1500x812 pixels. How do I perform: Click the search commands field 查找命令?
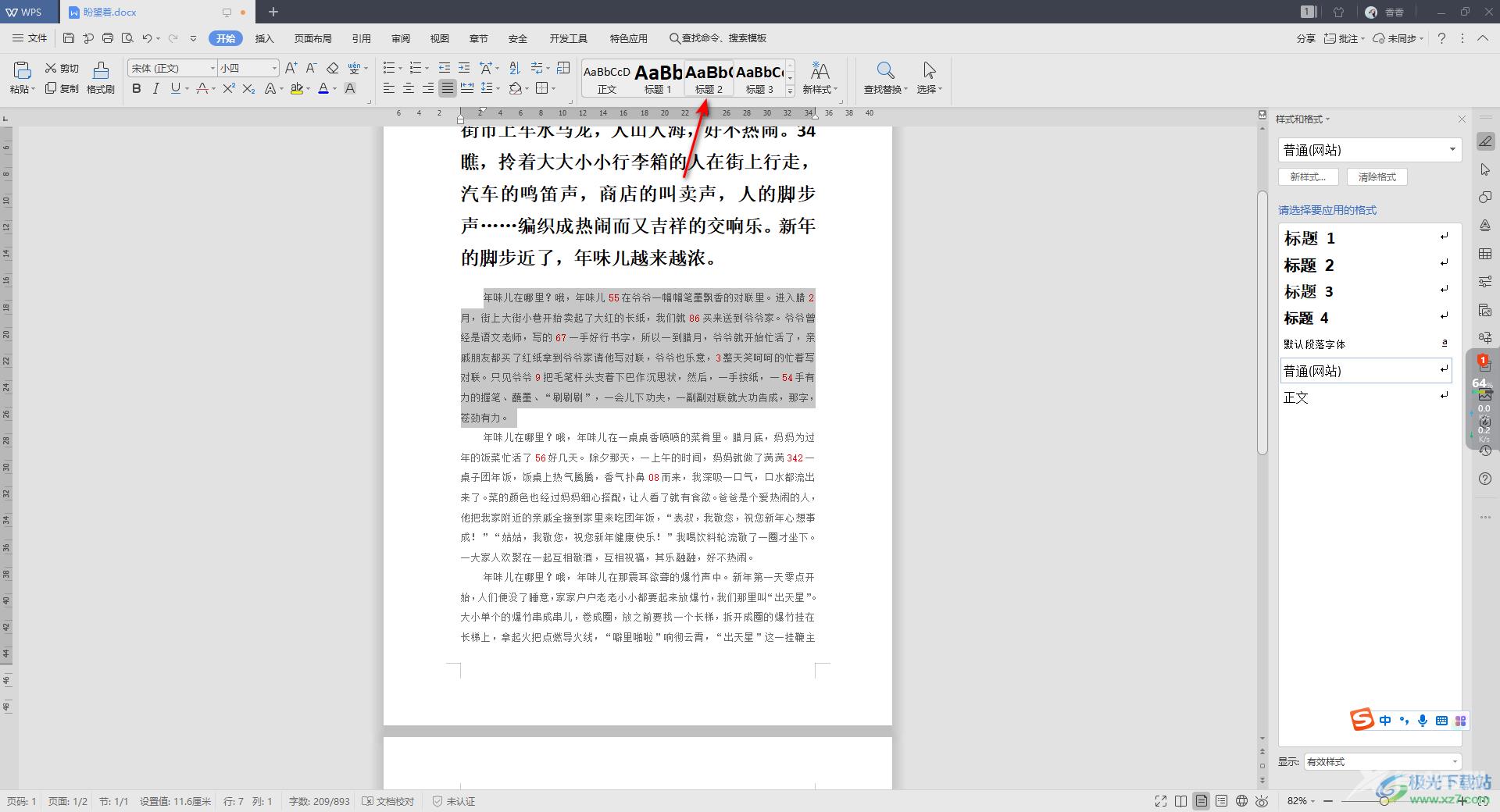point(718,38)
